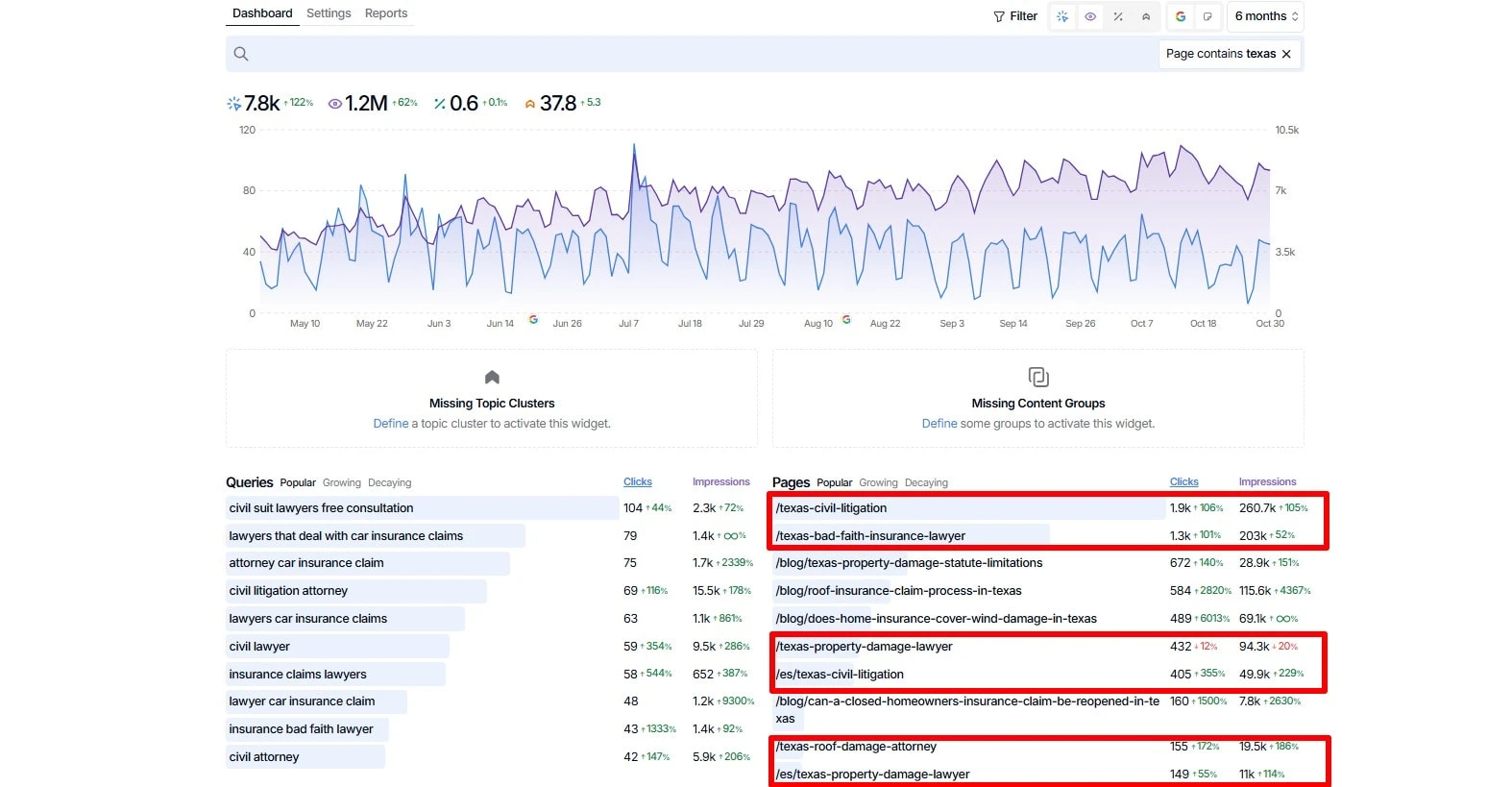Toggle the CTR percent icon in the top toolbar

(1118, 16)
